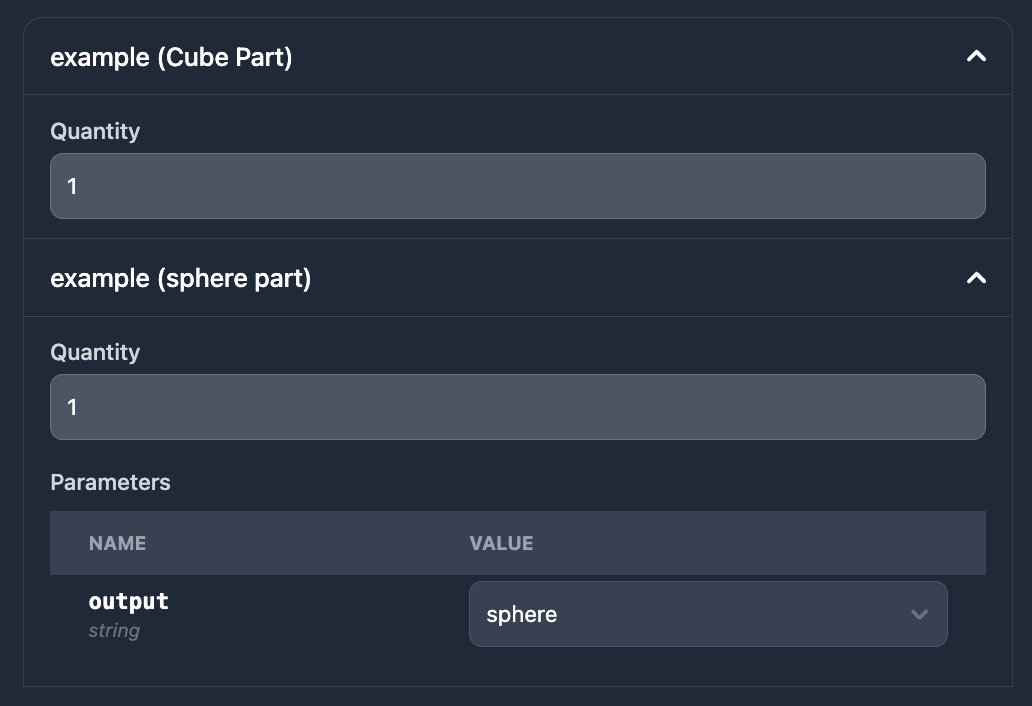The image size is (1032, 706).
Task: Click the Quantity label under Cube Part
Action: (x=95, y=131)
